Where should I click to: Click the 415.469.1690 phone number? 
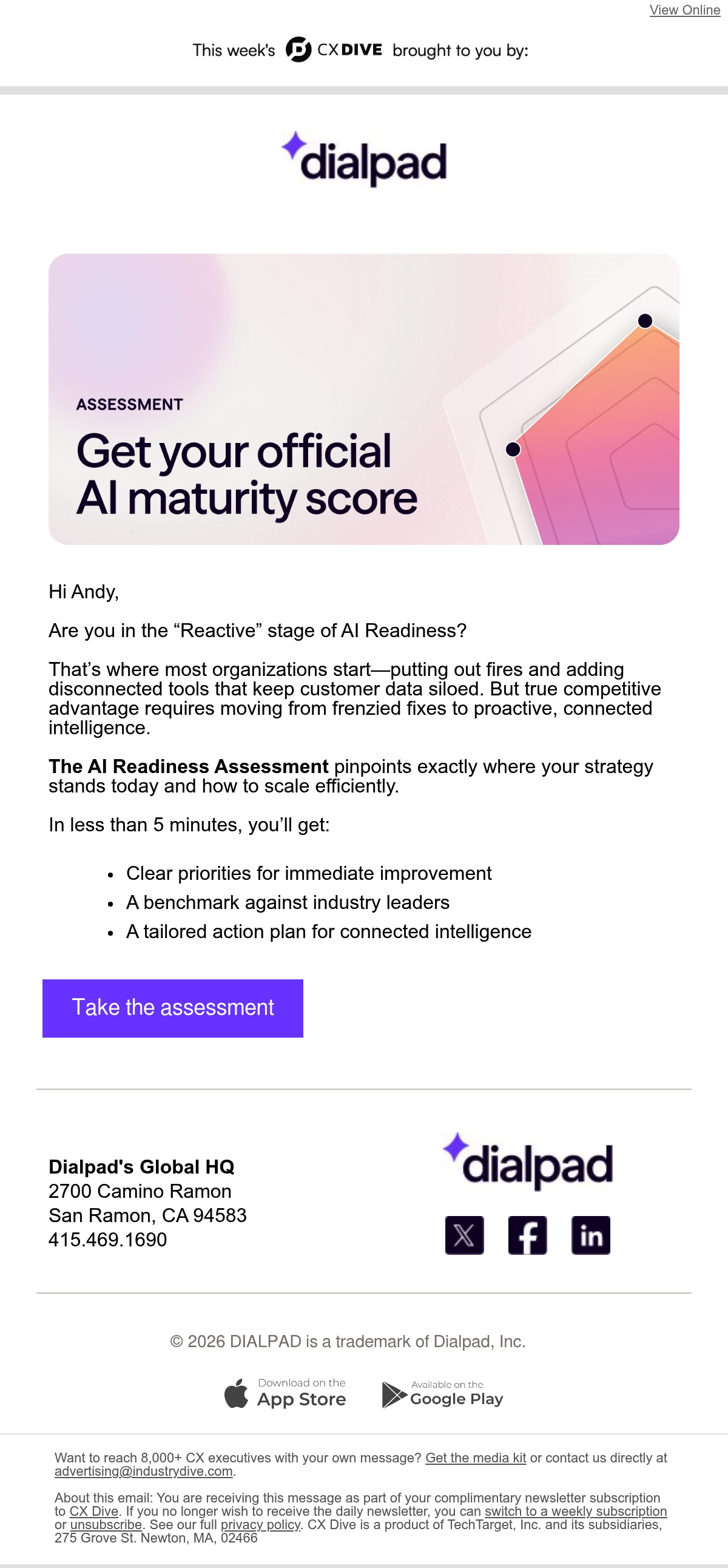coord(108,1239)
